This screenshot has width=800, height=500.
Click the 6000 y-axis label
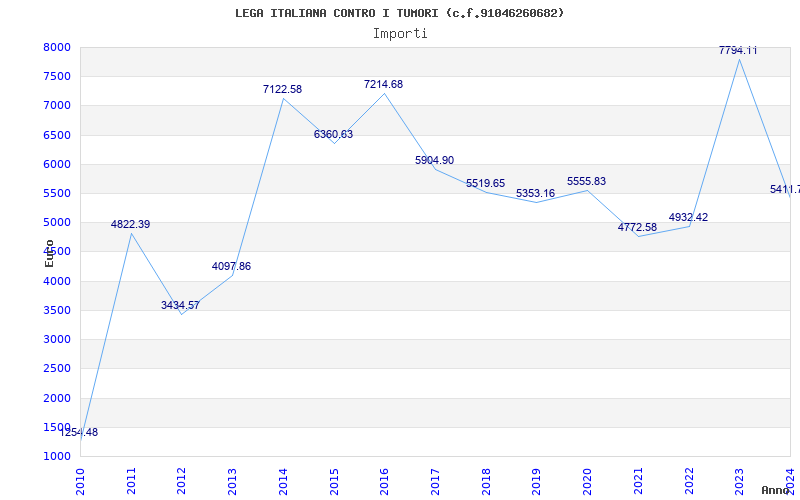[x=57, y=164]
